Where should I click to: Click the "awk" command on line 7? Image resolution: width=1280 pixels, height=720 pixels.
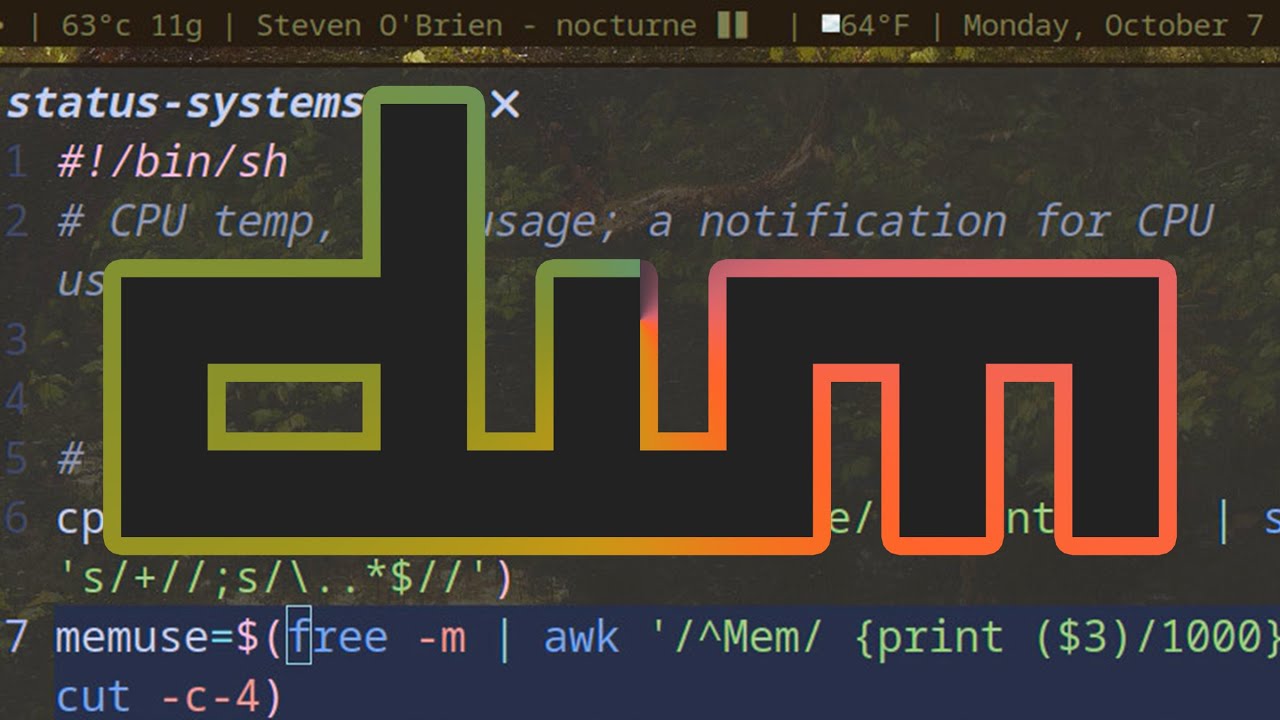581,637
